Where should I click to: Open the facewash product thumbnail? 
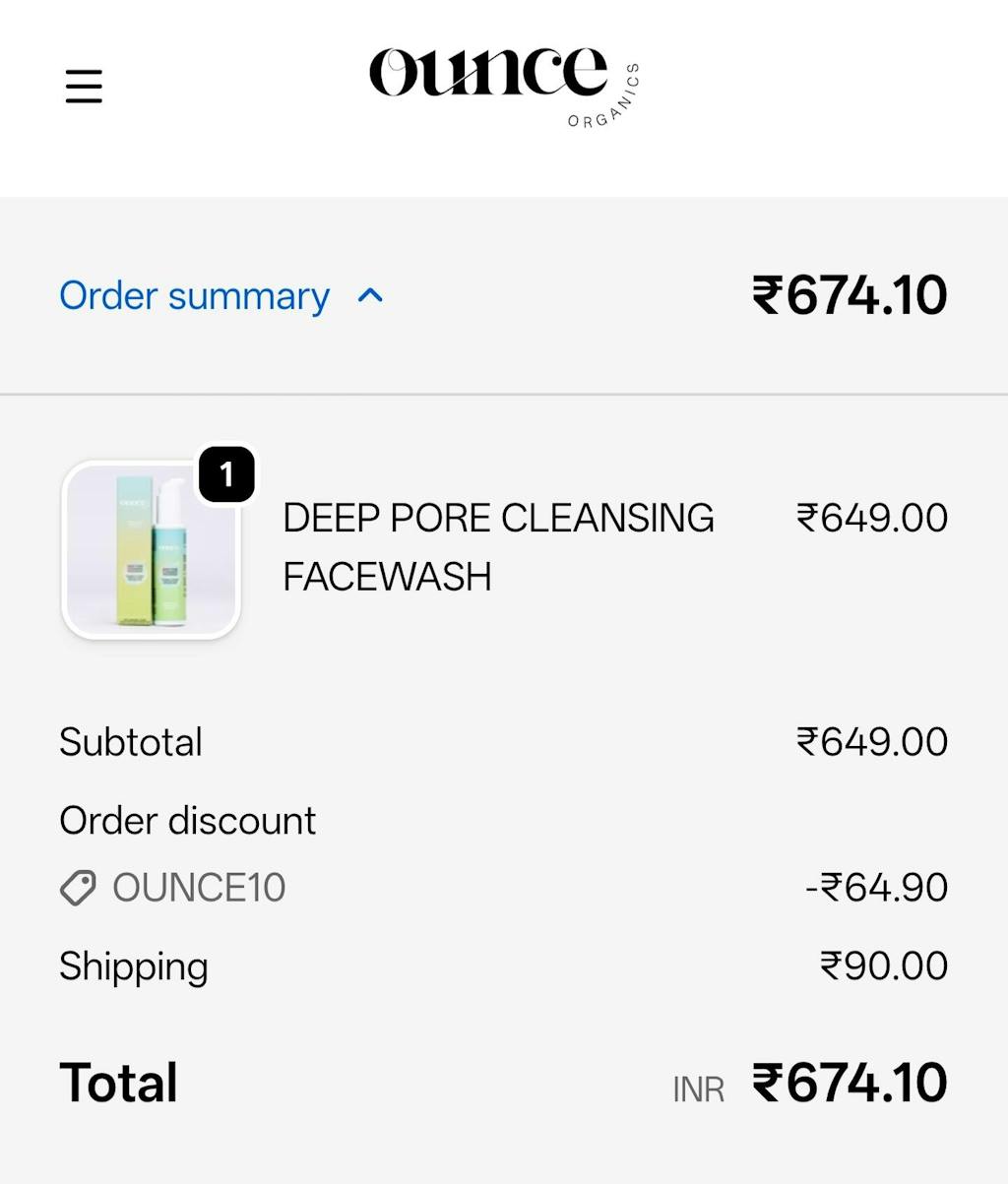pyautogui.click(x=151, y=551)
